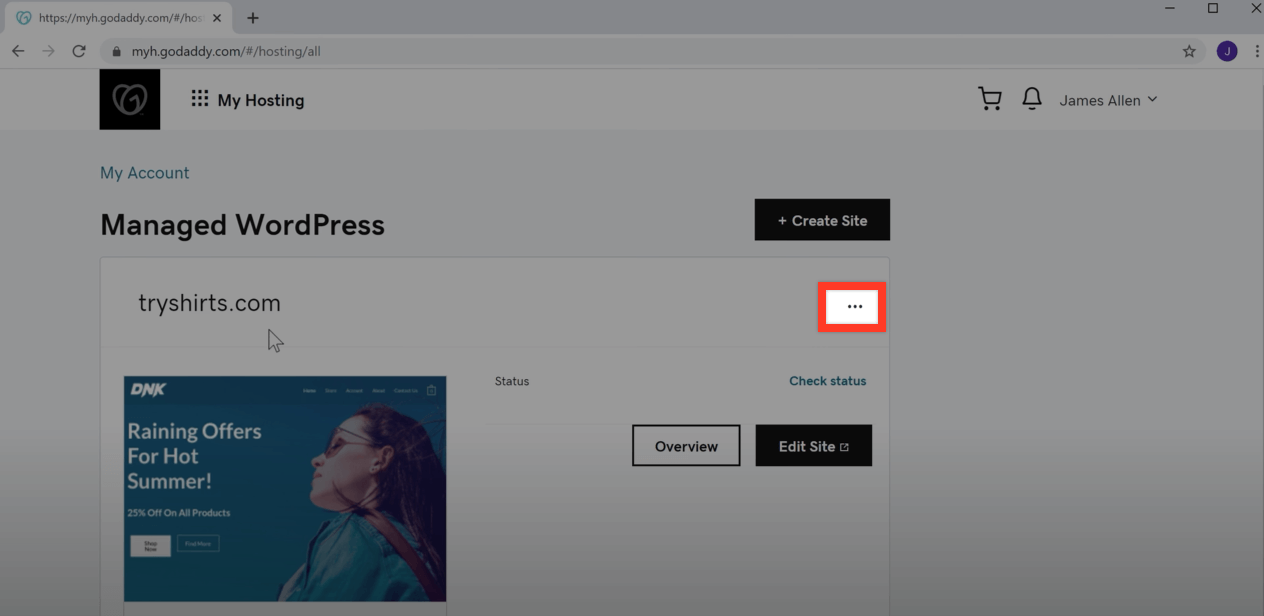The height and width of the screenshot is (616, 1264).
Task: Click the Edit Site button
Action: pos(813,446)
